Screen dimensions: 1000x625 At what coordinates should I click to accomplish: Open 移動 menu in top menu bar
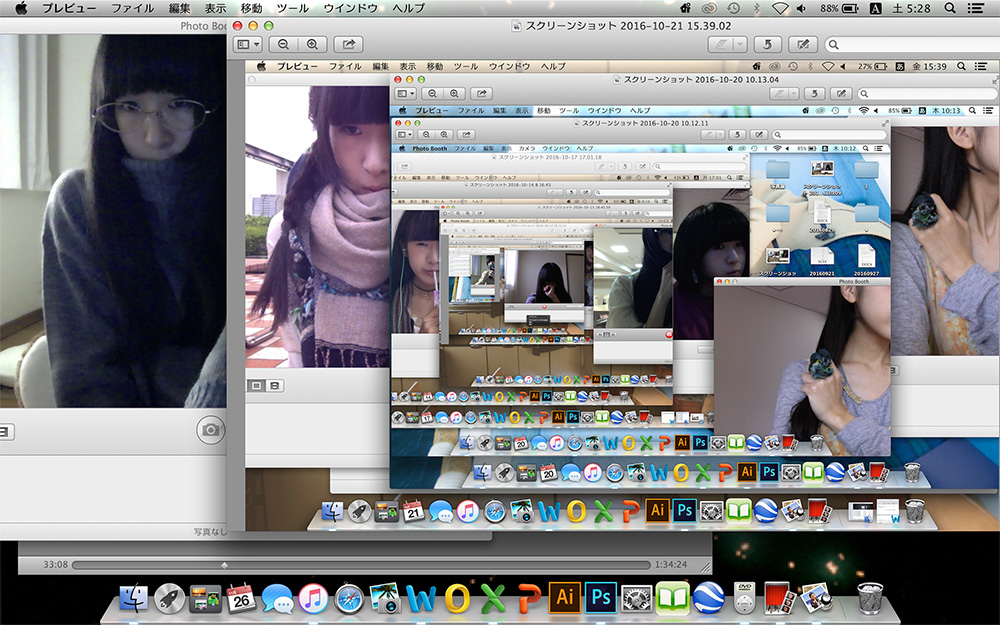pos(251,8)
